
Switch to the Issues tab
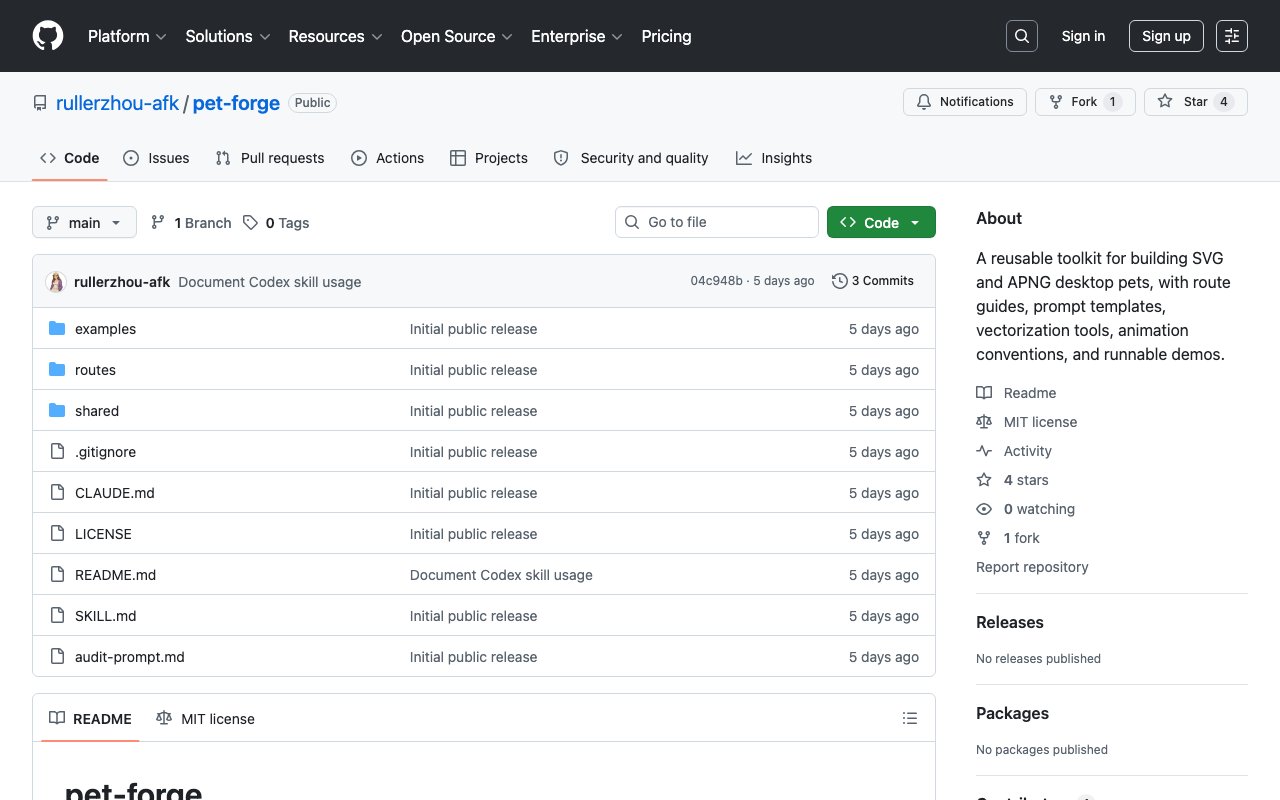pyautogui.click(x=156, y=158)
